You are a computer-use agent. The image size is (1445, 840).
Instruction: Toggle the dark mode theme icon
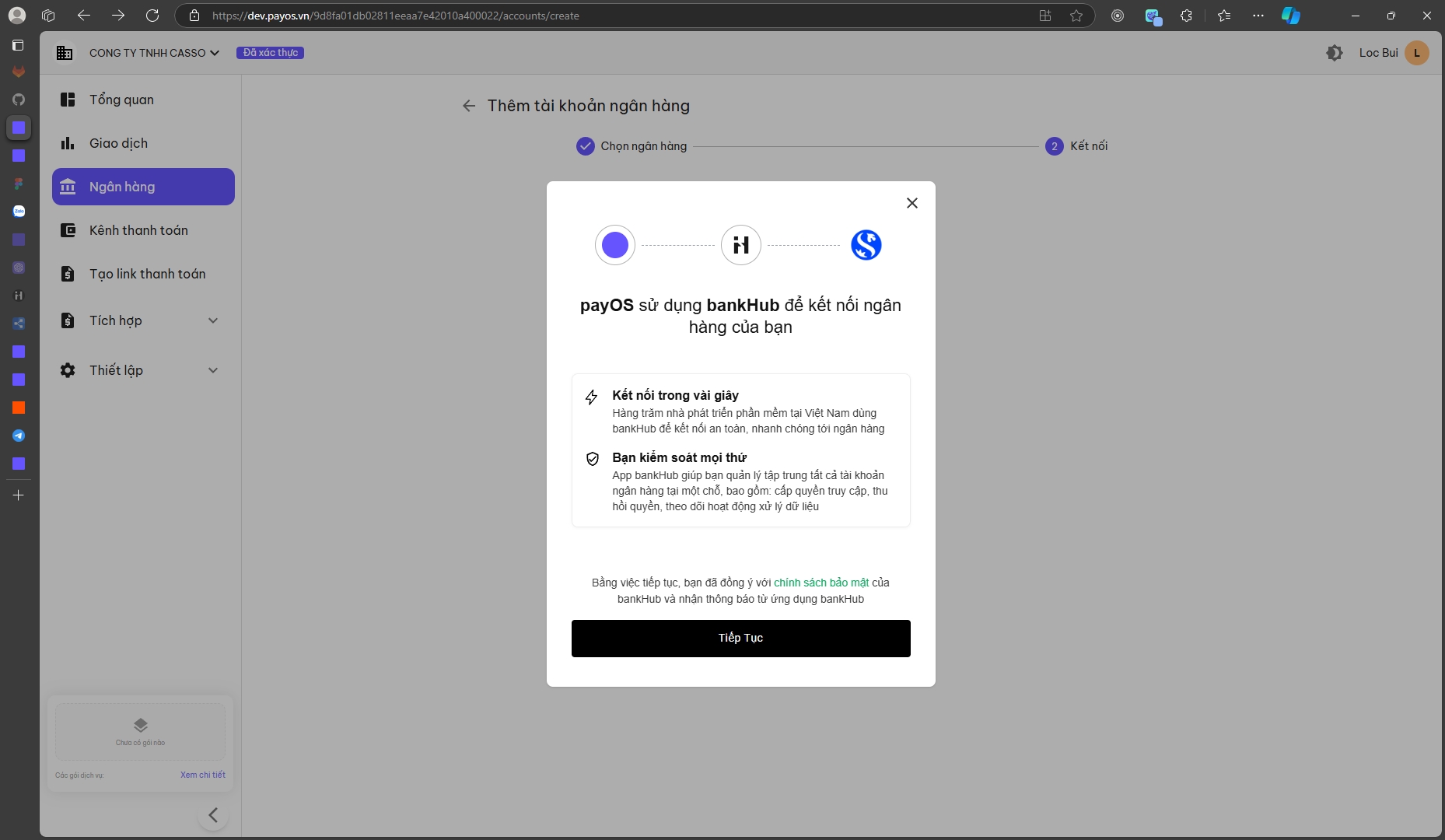tap(1335, 53)
